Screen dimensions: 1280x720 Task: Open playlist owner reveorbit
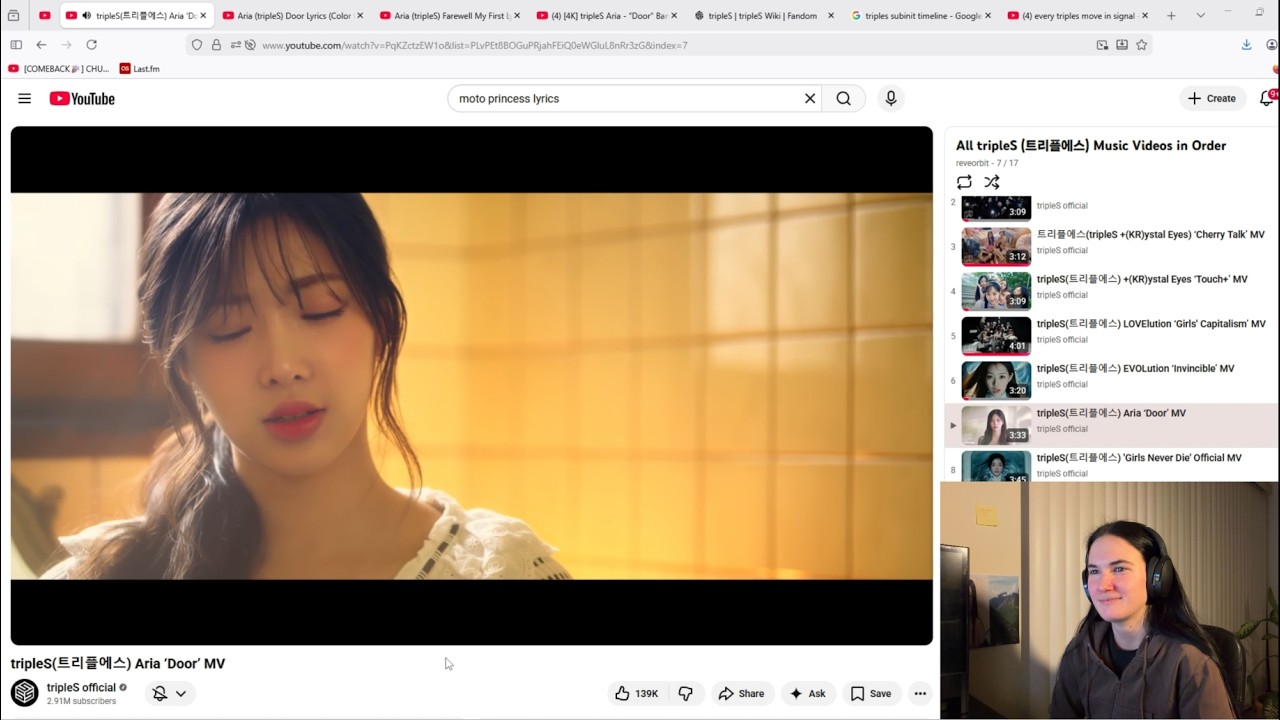point(972,163)
